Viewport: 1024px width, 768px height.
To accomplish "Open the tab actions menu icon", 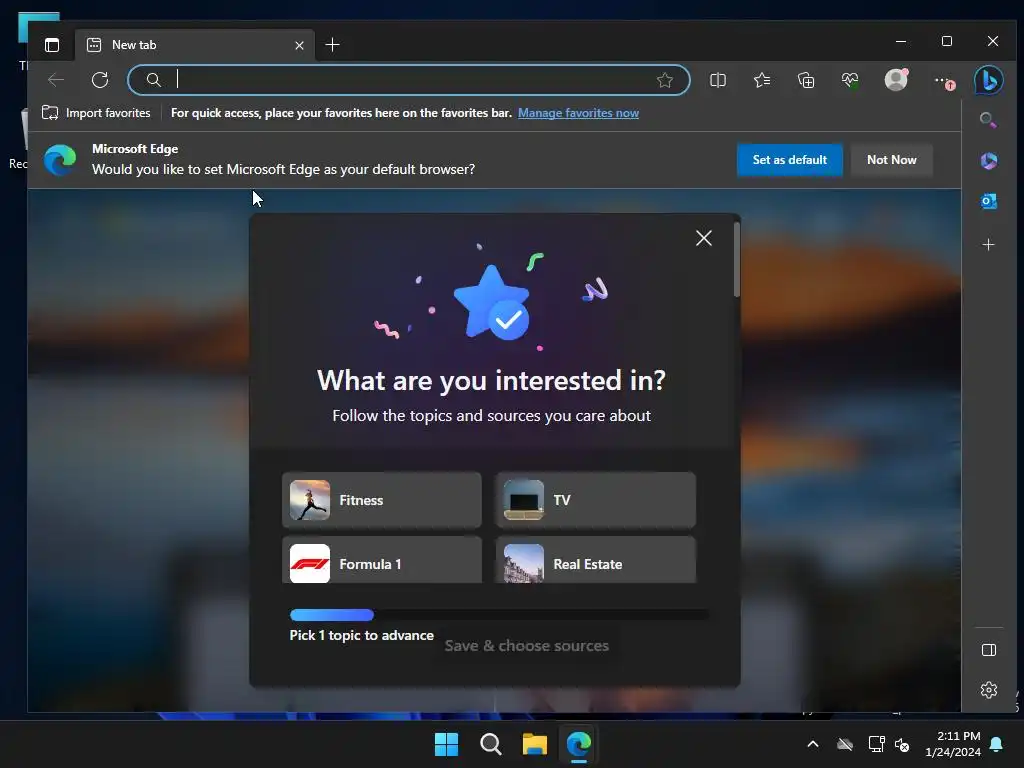I will coord(52,45).
